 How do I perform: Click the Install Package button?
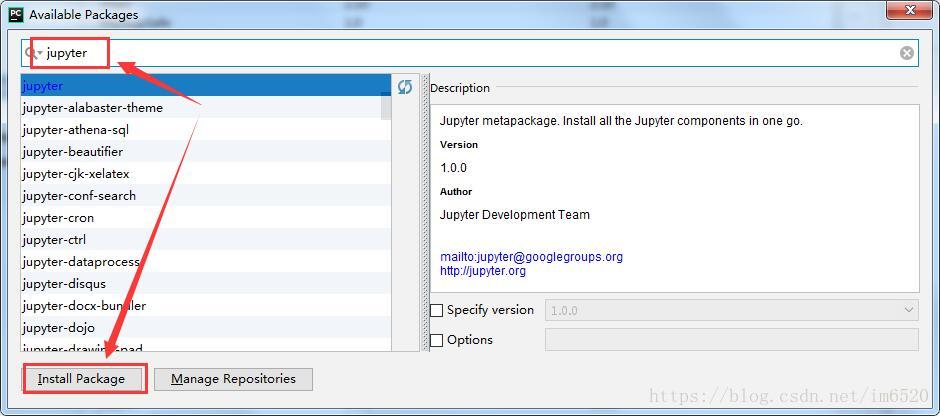click(82, 379)
